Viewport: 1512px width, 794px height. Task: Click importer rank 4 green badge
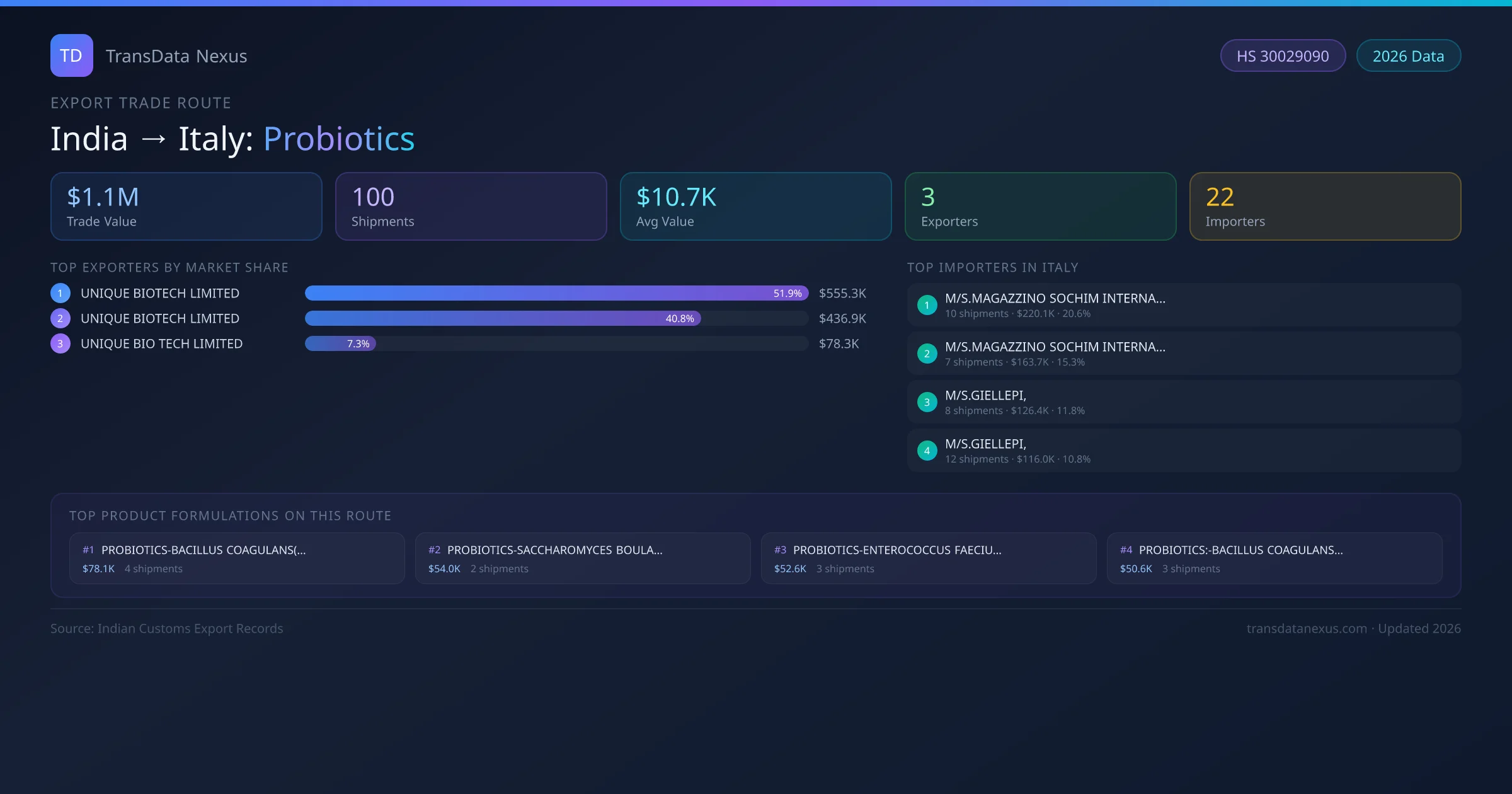tap(927, 451)
